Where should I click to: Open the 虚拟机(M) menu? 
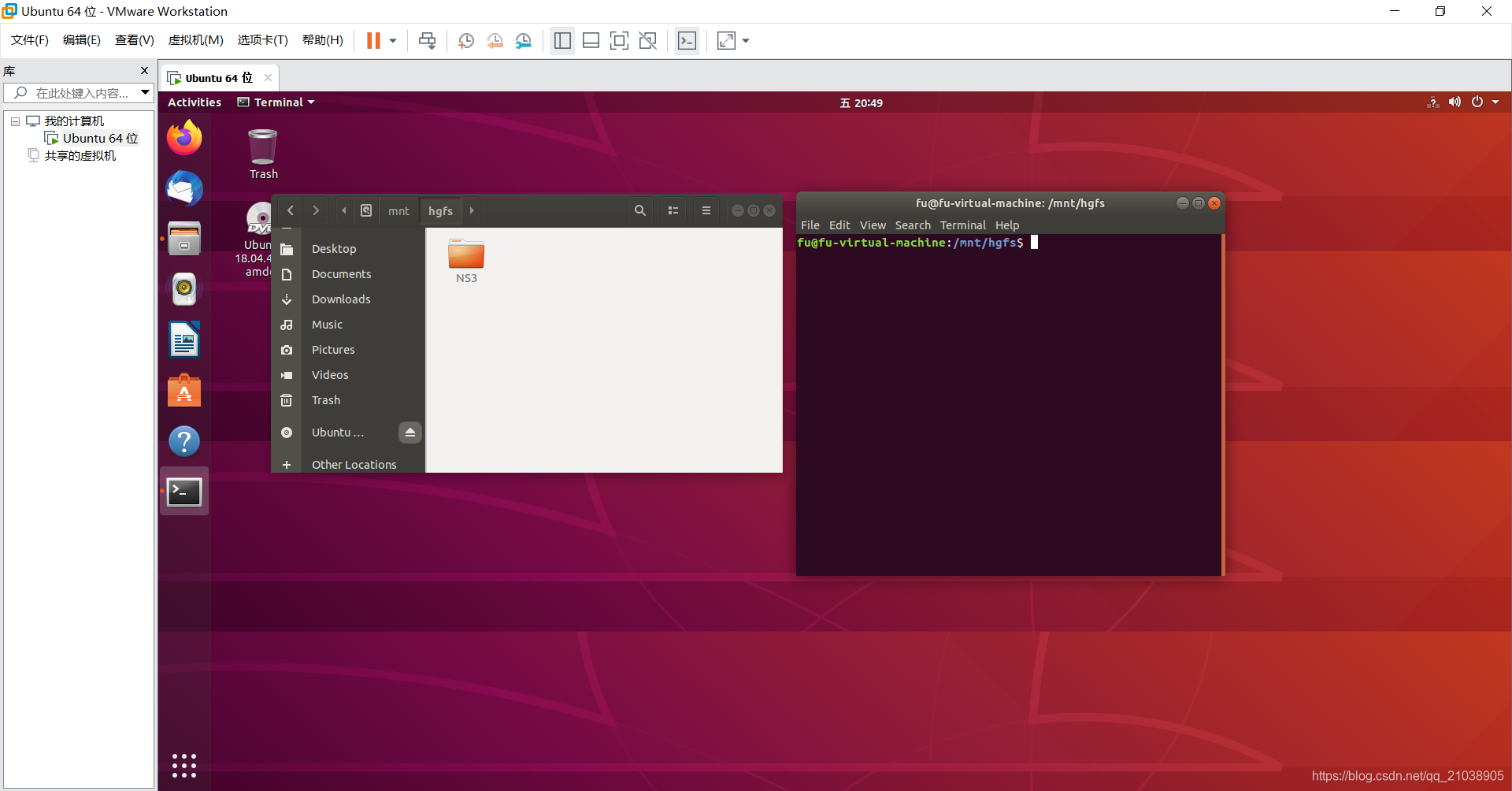[x=195, y=40]
